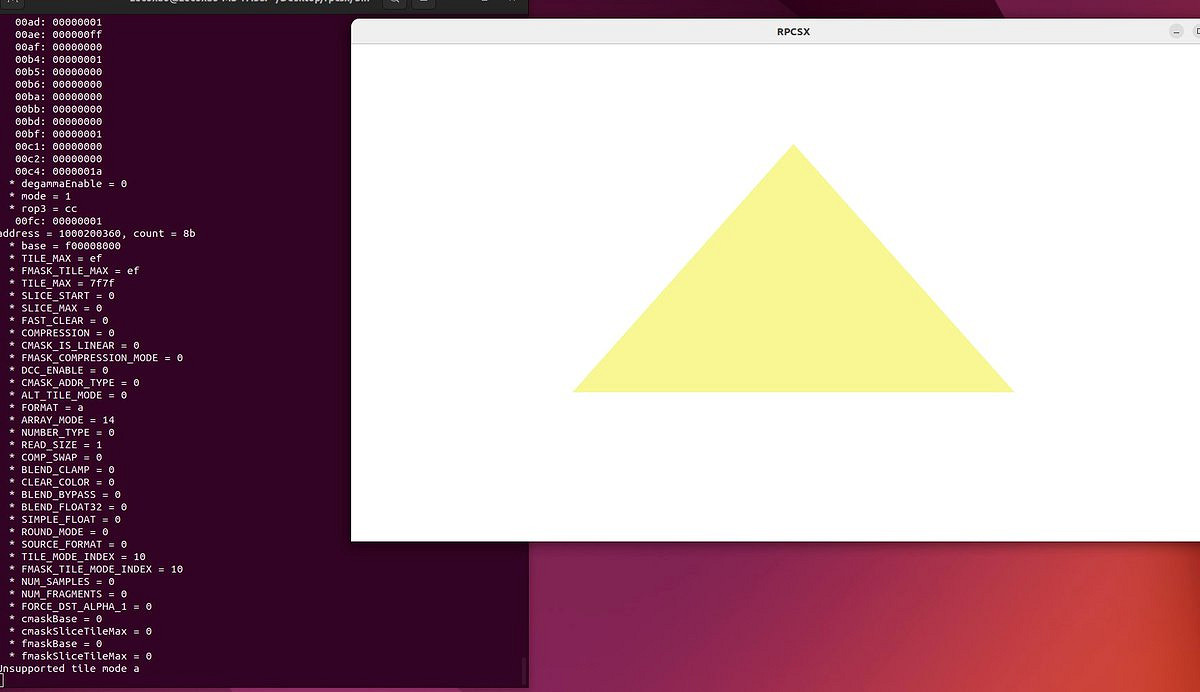Minimize the RPCSX window

point(1177,32)
